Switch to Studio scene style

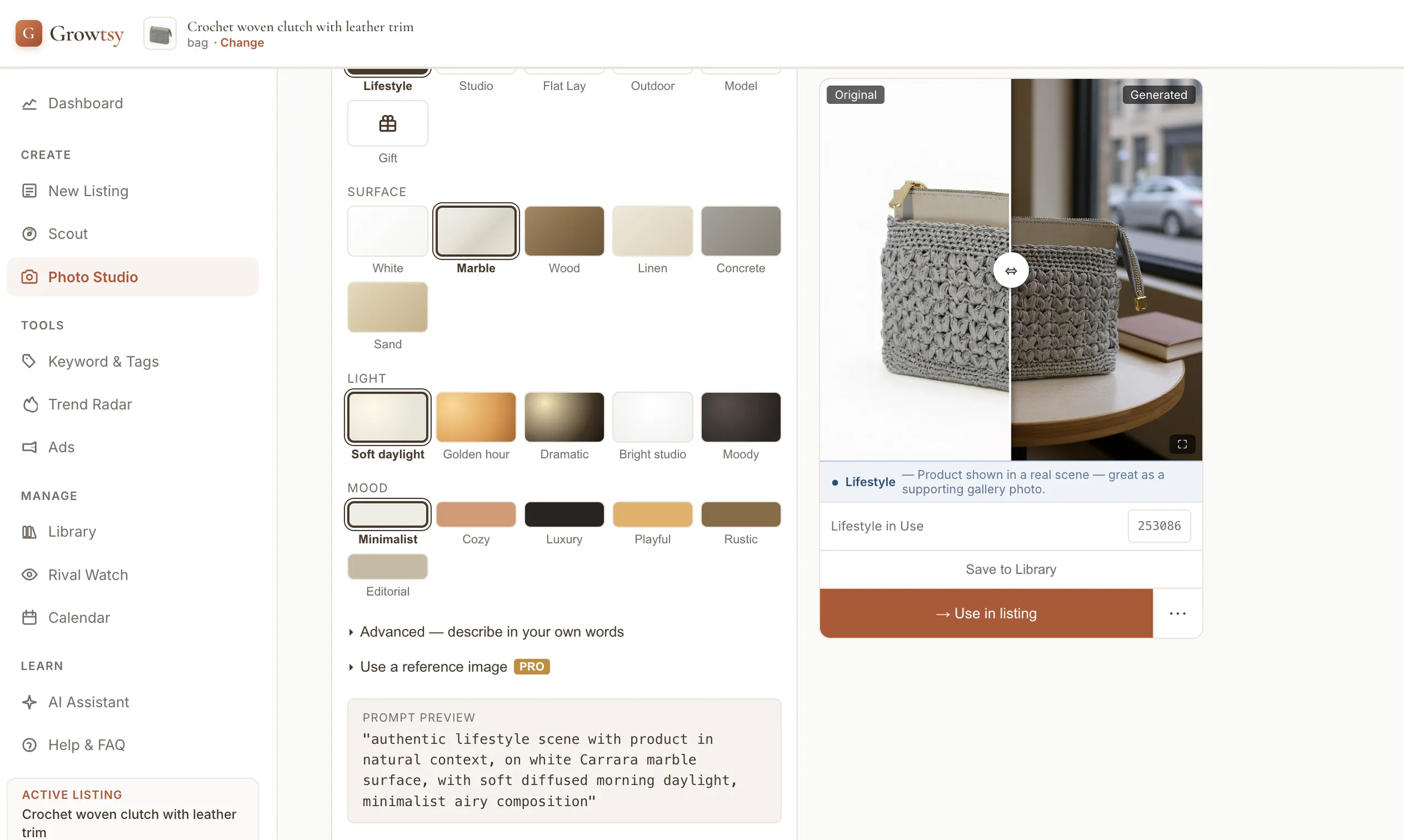click(x=476, y=86)
